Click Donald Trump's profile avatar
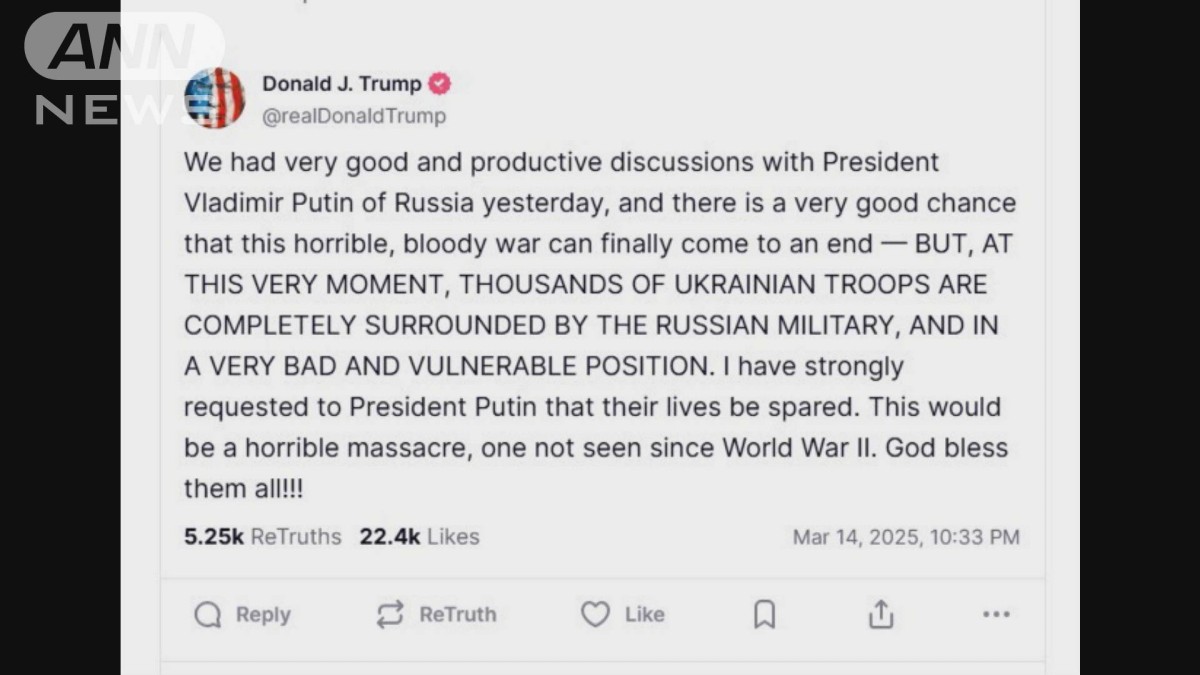The height and width of the screenshot is (675, 1200). click(214, 98)
